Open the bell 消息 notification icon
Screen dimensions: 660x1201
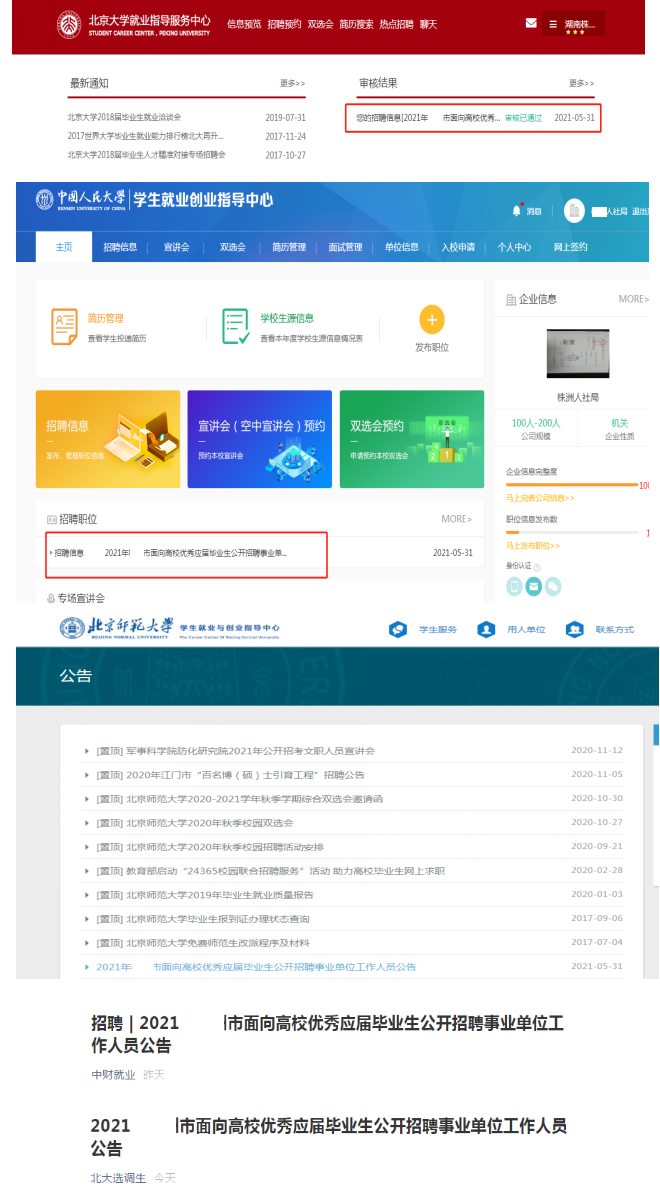click(517, 210)
